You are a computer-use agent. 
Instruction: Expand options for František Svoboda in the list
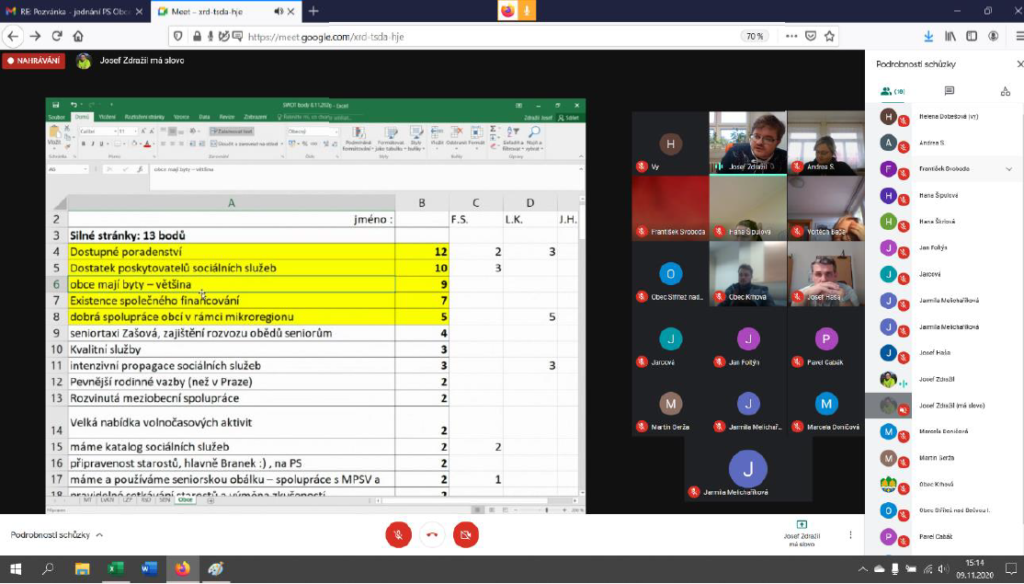click(x=1009, y=169)
